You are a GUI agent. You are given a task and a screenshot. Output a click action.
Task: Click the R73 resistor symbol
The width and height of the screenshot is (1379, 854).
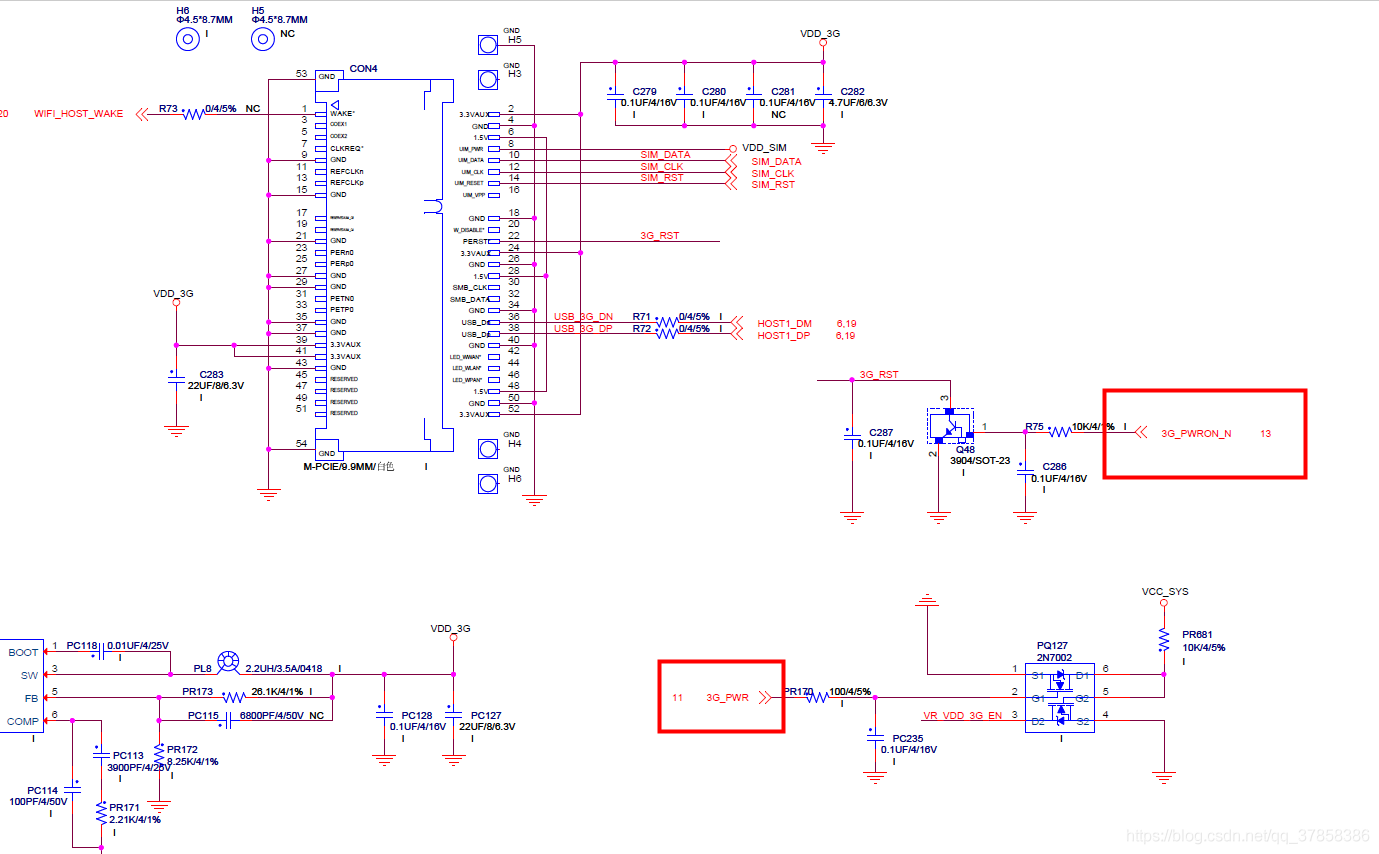tap(192, 114)
